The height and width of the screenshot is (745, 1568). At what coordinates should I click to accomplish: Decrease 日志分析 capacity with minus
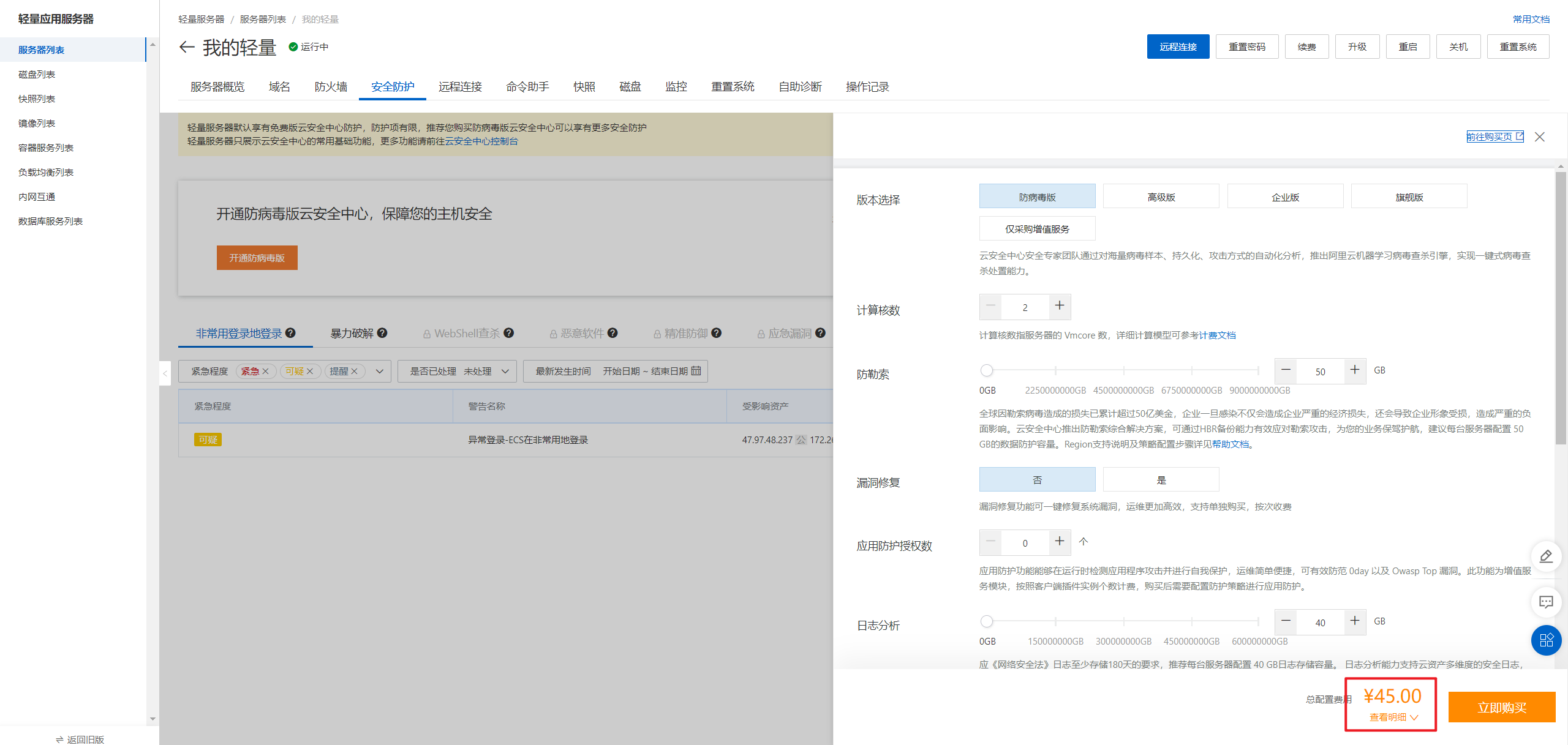point(1286,621)
